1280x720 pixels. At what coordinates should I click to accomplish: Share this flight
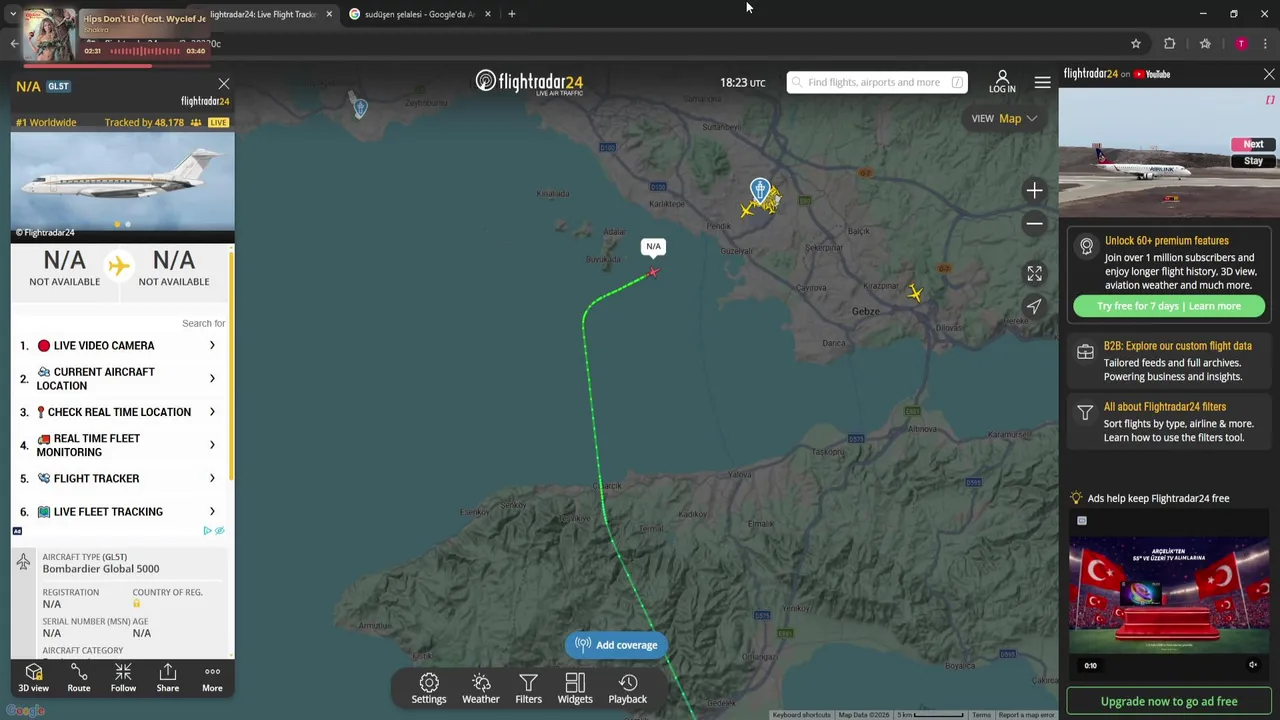coord(168,677)
